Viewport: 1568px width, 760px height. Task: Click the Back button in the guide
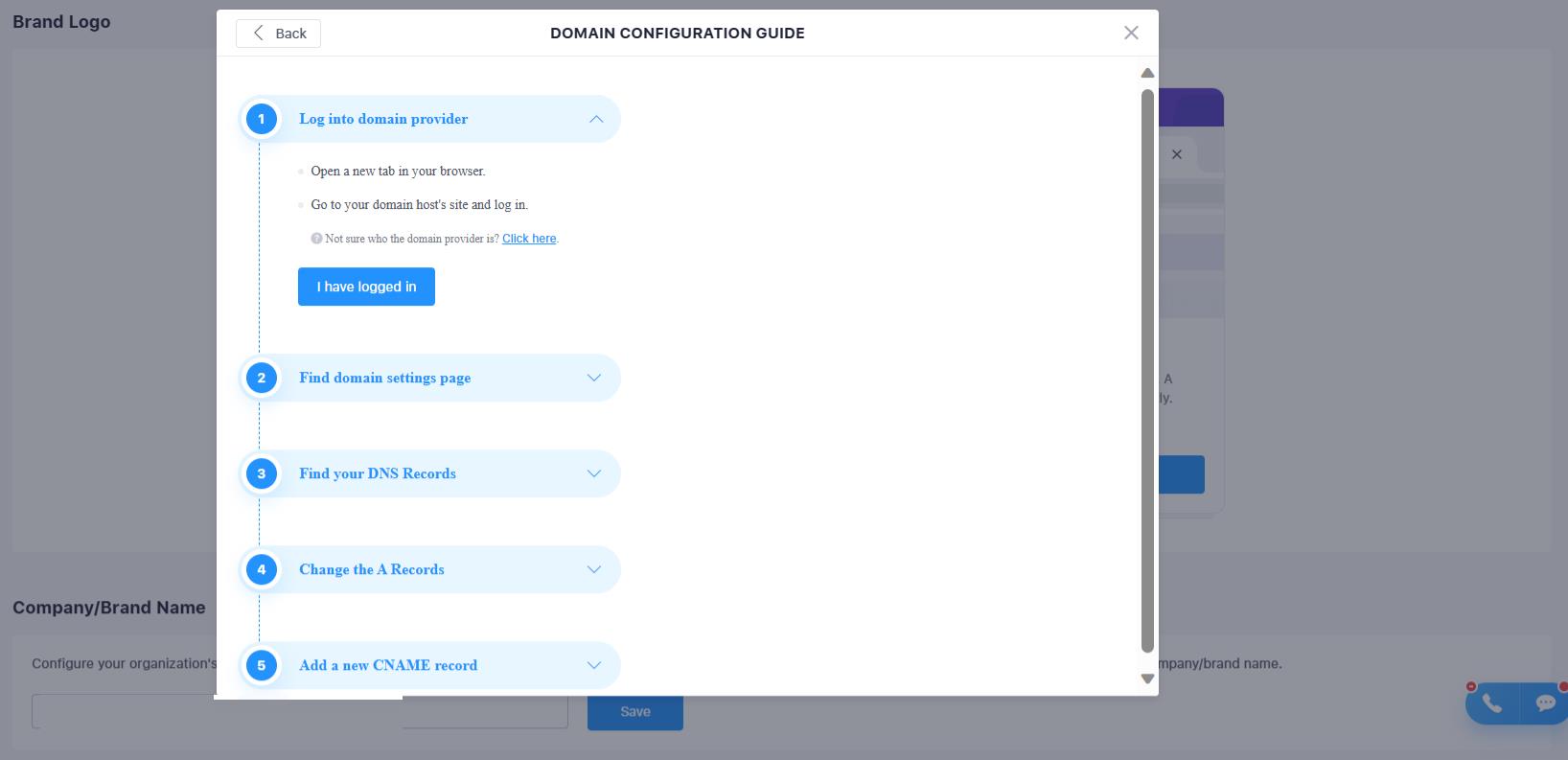(x=278, y=34)
